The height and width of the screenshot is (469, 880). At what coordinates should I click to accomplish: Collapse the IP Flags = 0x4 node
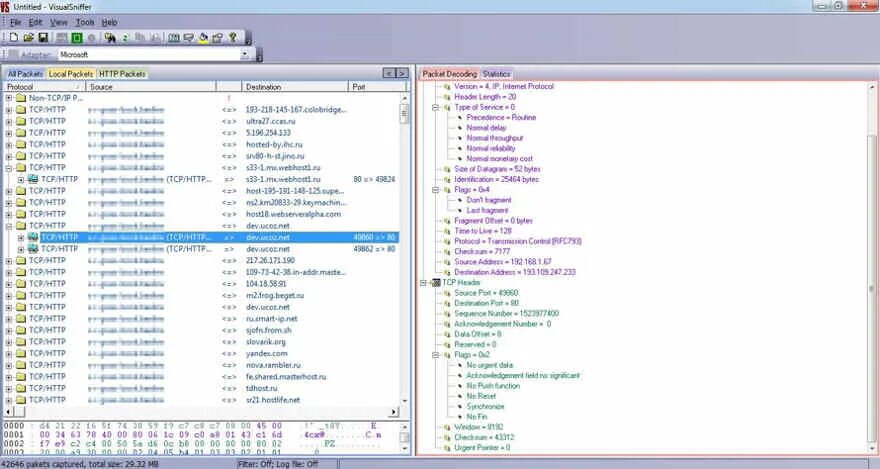[x=435, y=190]
